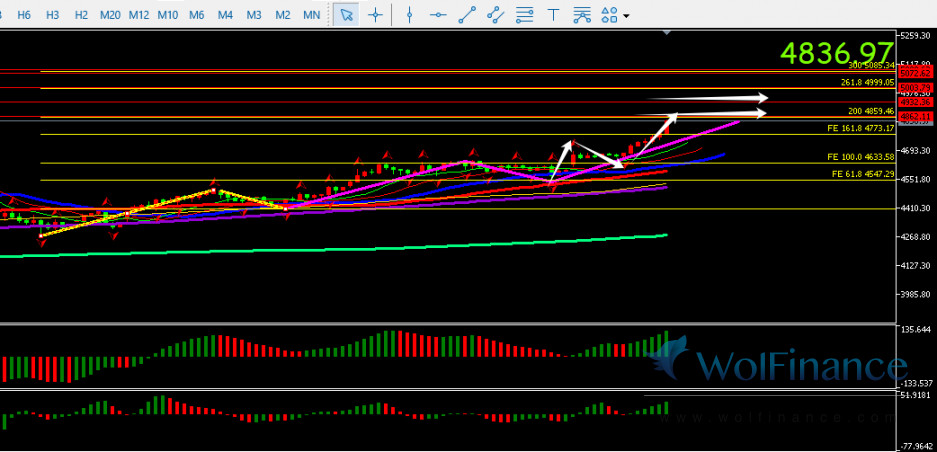Click the text label tool

(553, 15)
